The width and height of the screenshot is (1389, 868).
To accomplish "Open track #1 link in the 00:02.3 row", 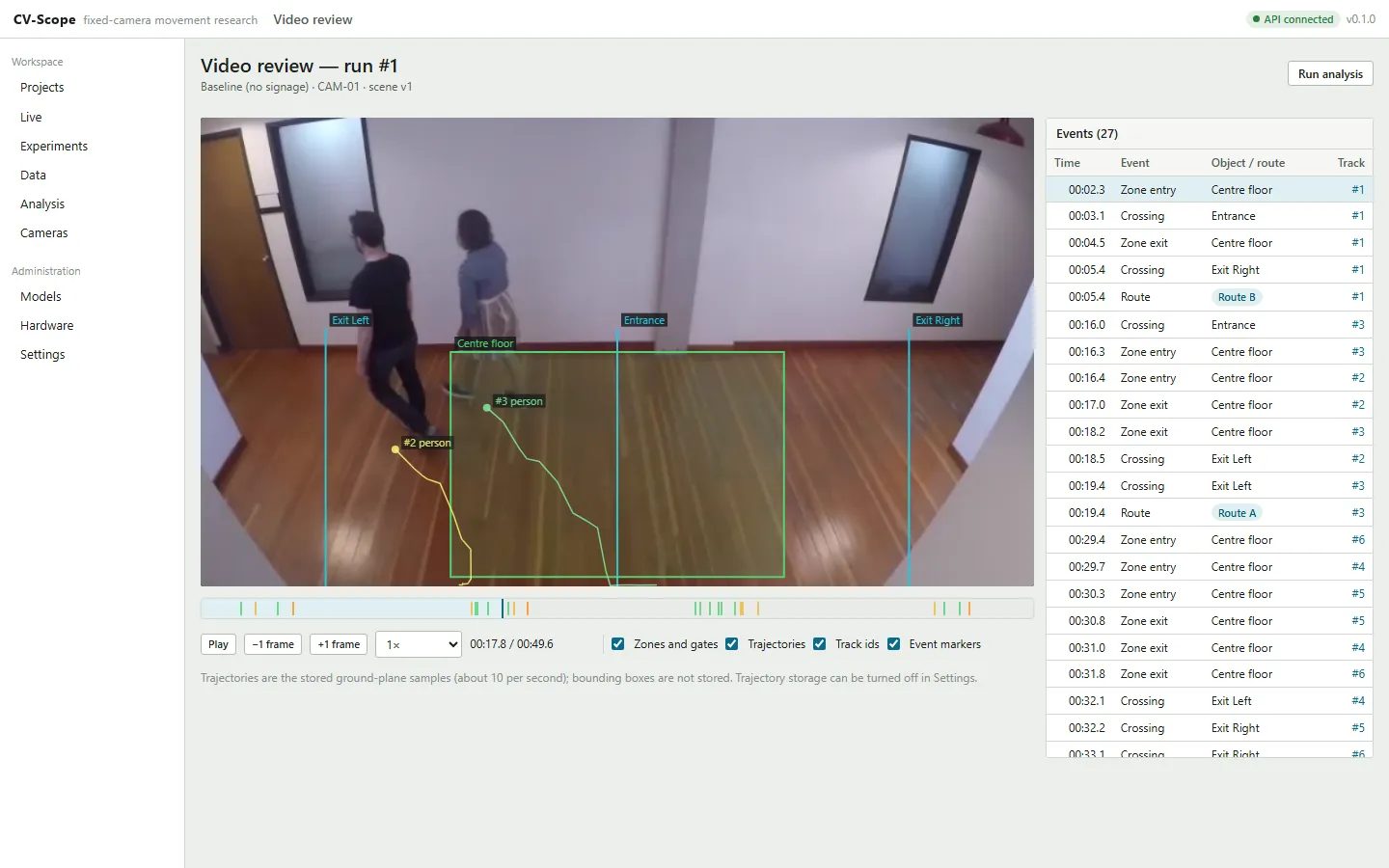I will (1358, 190).
